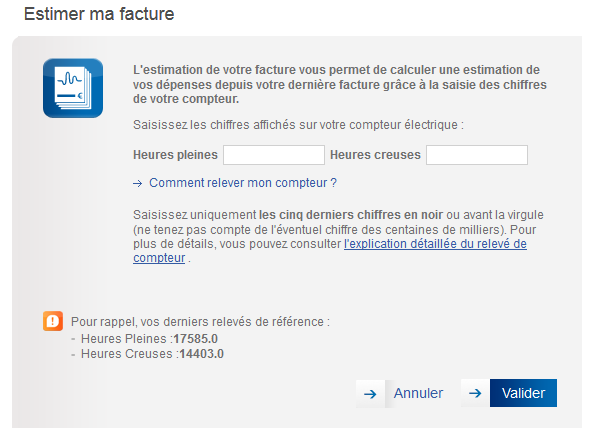This screenshot has width=590, height=435.
Task: Click the Annuler button
Action: 418,394
